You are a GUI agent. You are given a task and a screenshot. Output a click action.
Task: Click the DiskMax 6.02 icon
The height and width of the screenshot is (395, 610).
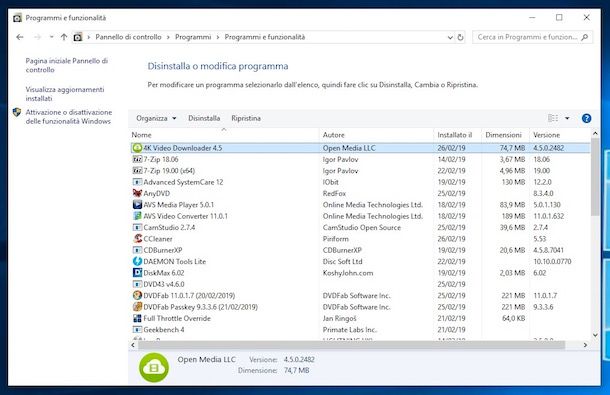(137, 273)
